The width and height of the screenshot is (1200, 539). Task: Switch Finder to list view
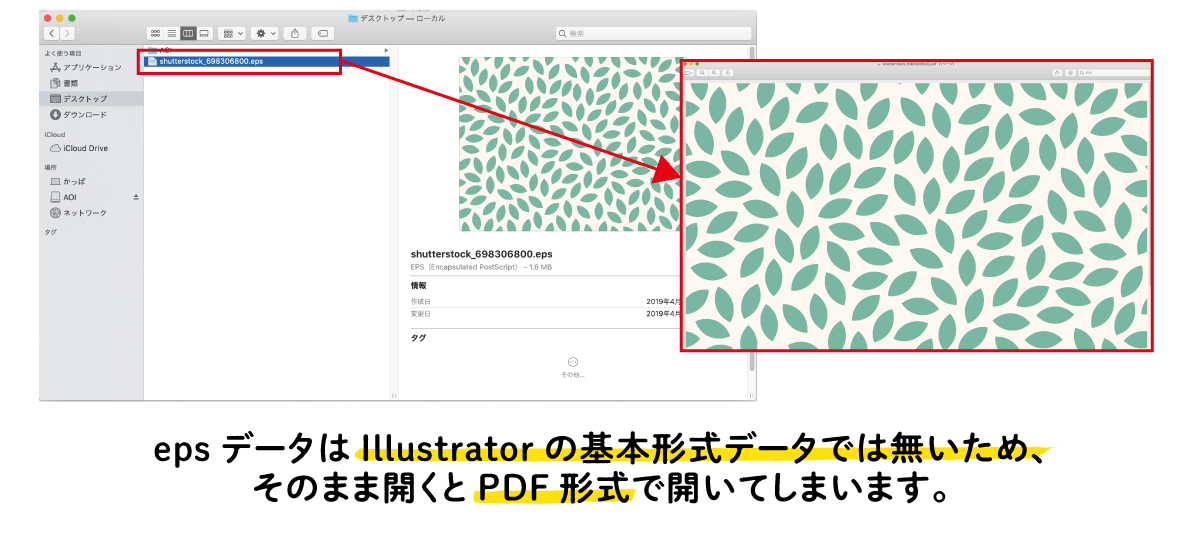pyautogui.click(x=171, y=33)
